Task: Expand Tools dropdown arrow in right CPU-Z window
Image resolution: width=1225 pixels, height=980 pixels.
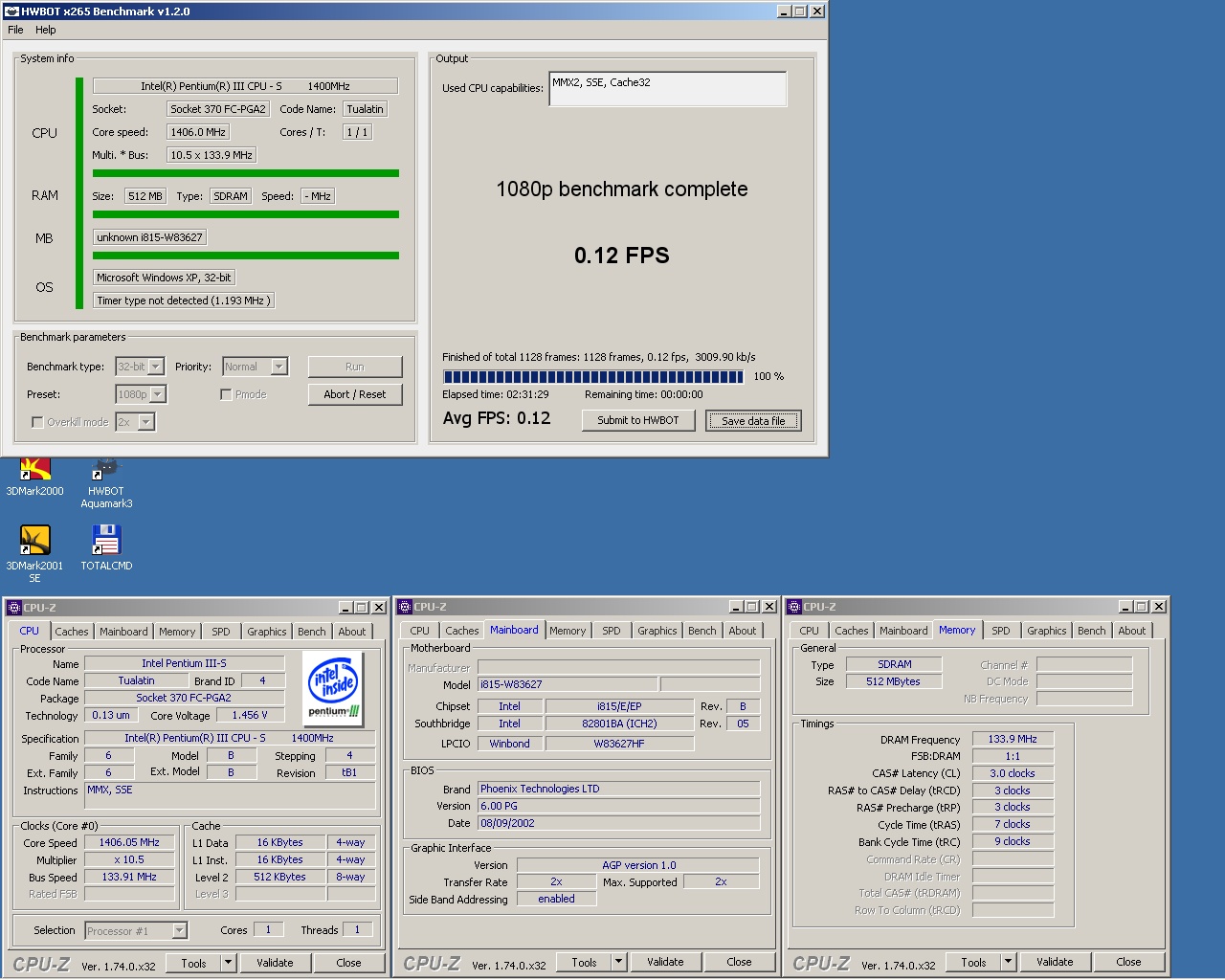Action: pos(1009,963)
